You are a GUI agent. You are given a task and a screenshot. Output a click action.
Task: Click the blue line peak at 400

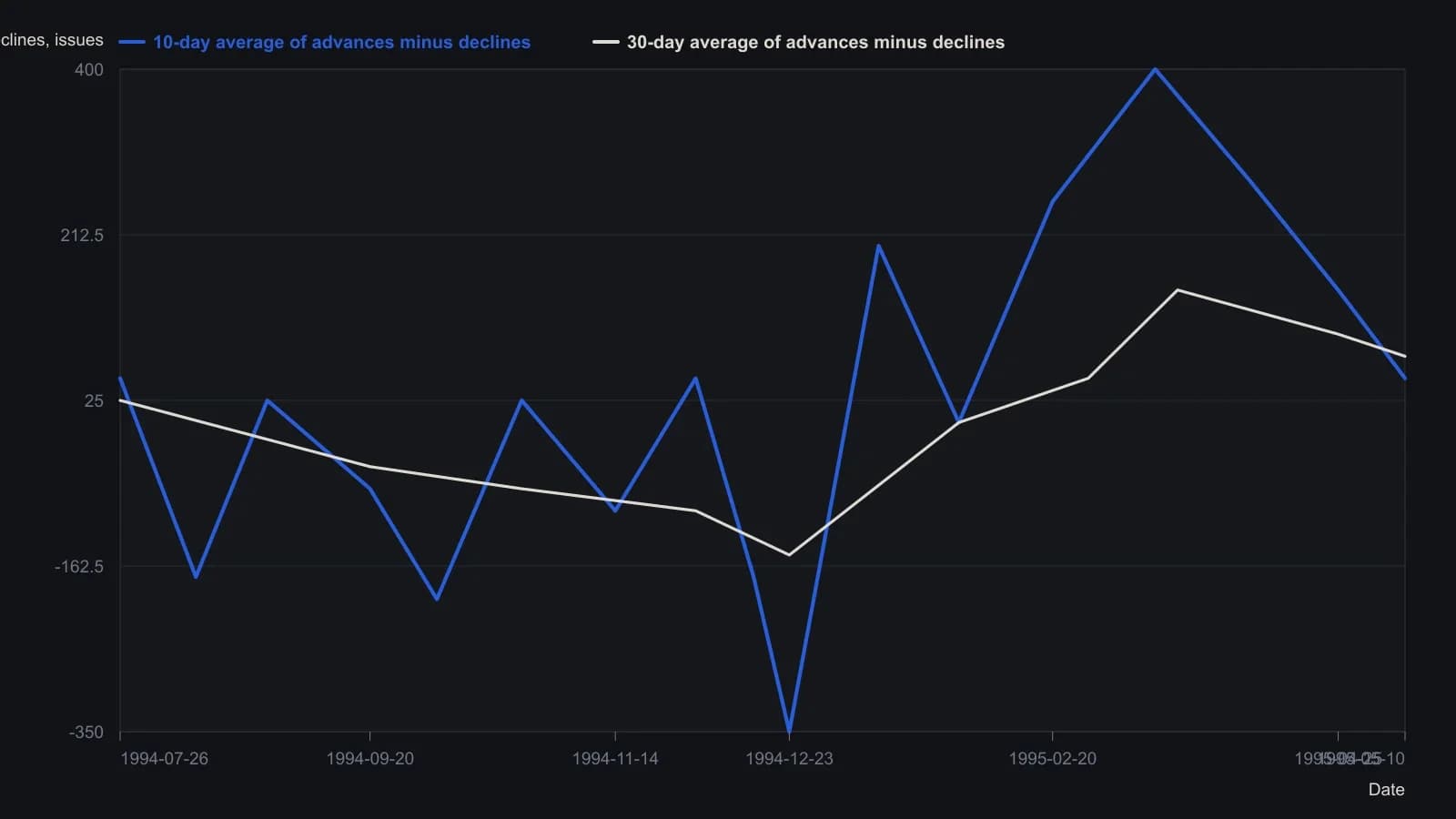pos(1155,69)
